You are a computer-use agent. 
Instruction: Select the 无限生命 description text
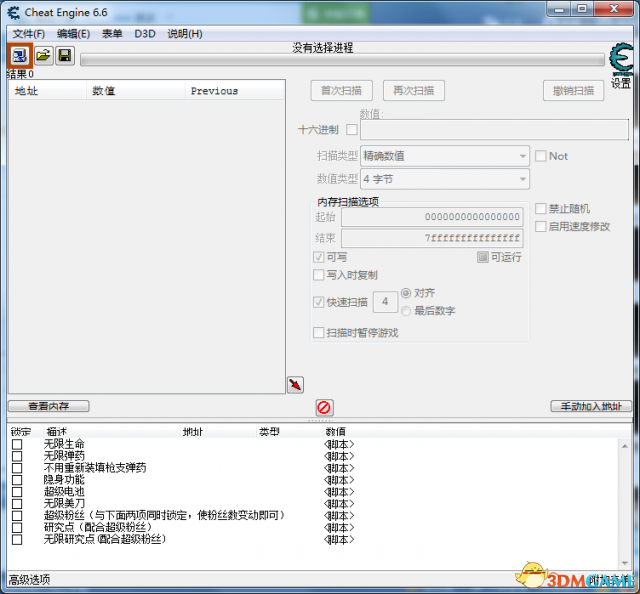tap(64, 444)
